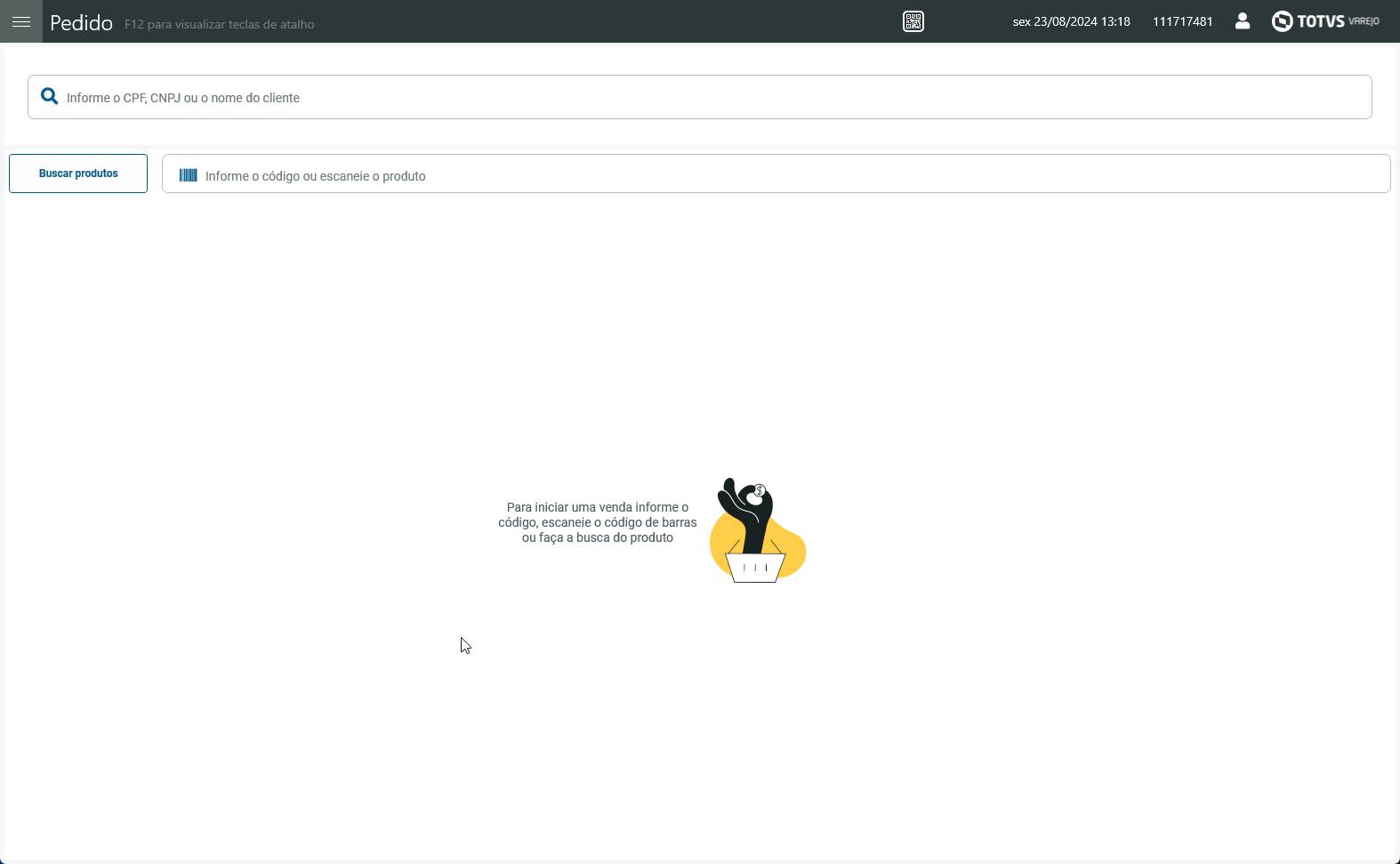Click the 'Para iniciar uma venda' instruction text
The width and height of the screenshot is (1400, 864).
tap(598, 522)
